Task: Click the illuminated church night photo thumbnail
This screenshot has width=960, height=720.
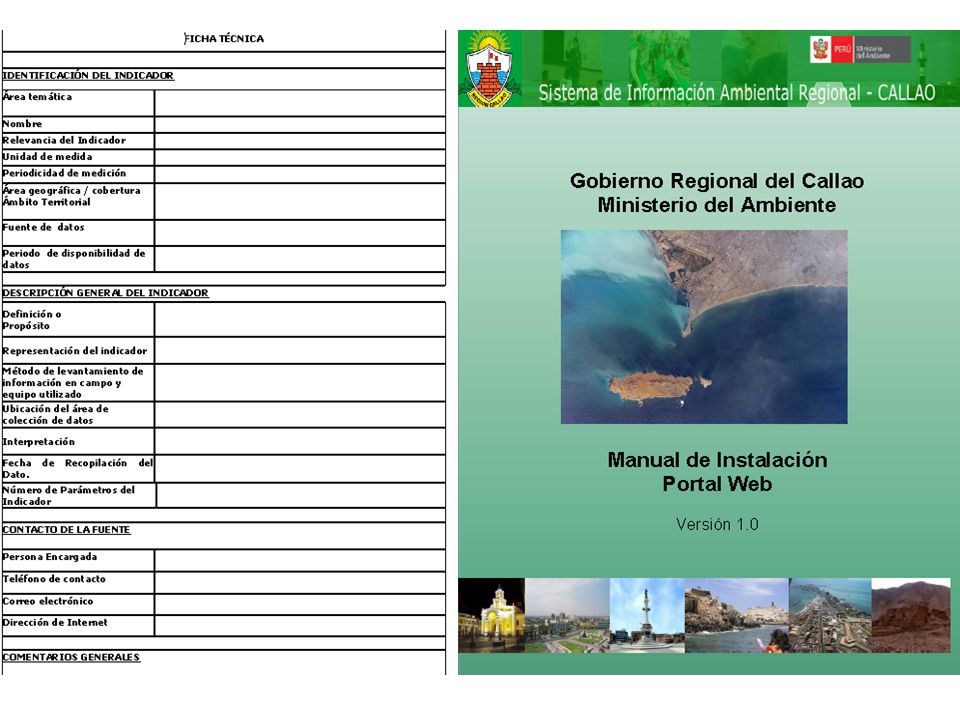Action: tap(492, 615)
